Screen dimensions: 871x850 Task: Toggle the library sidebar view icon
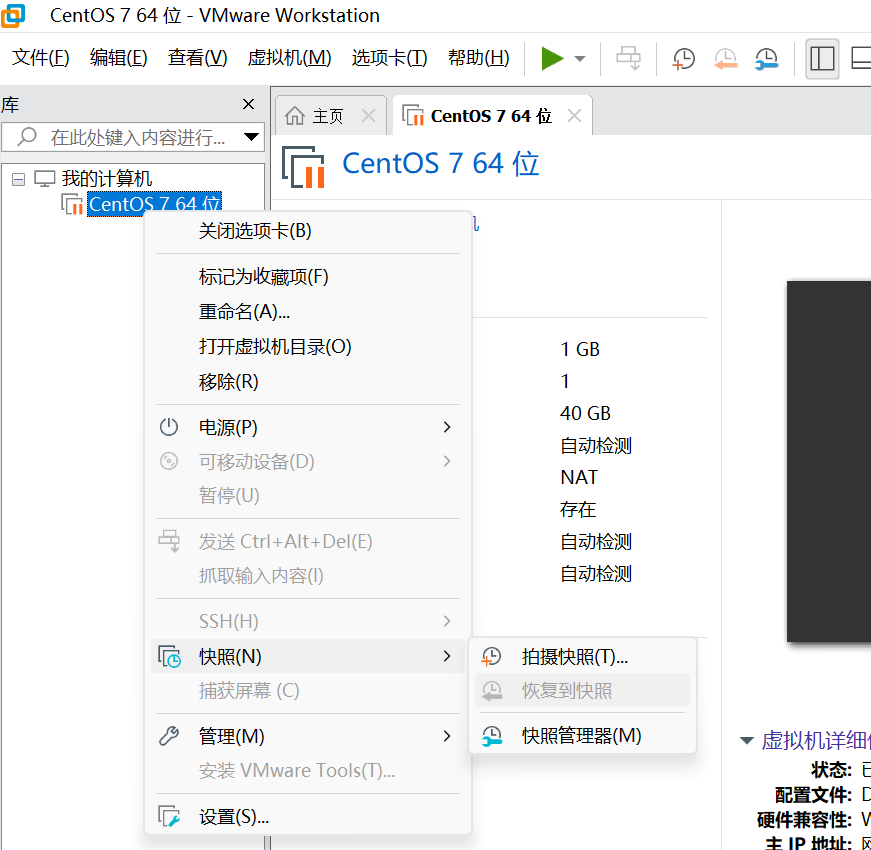[822, 58]
